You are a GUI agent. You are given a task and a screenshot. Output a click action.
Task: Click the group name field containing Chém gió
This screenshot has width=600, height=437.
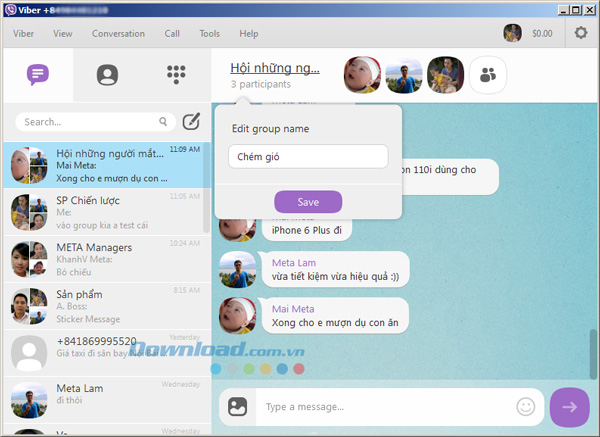(308, 157)
